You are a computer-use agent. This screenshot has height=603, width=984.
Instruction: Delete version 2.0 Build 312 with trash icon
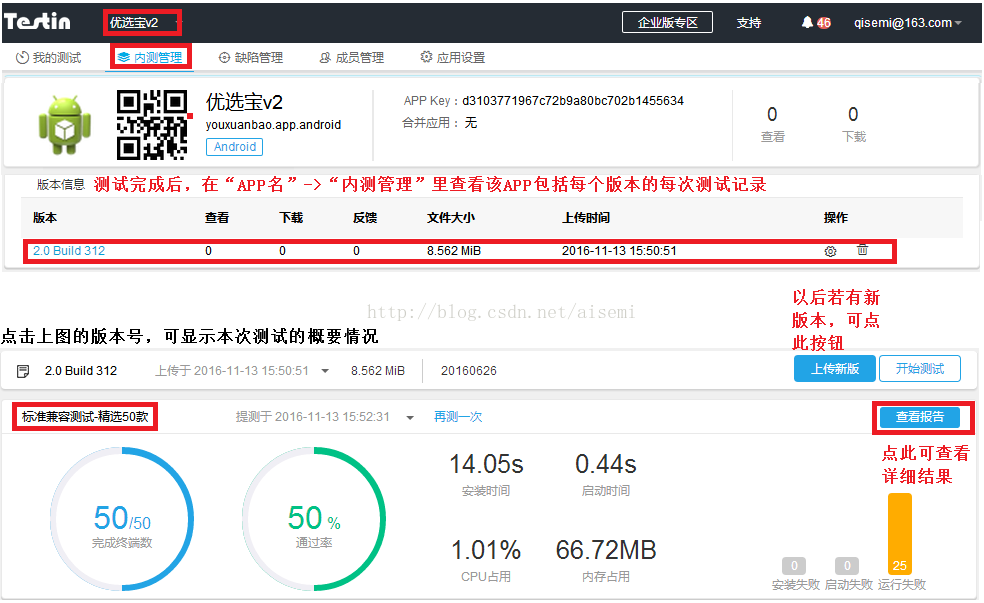(862, 250)
